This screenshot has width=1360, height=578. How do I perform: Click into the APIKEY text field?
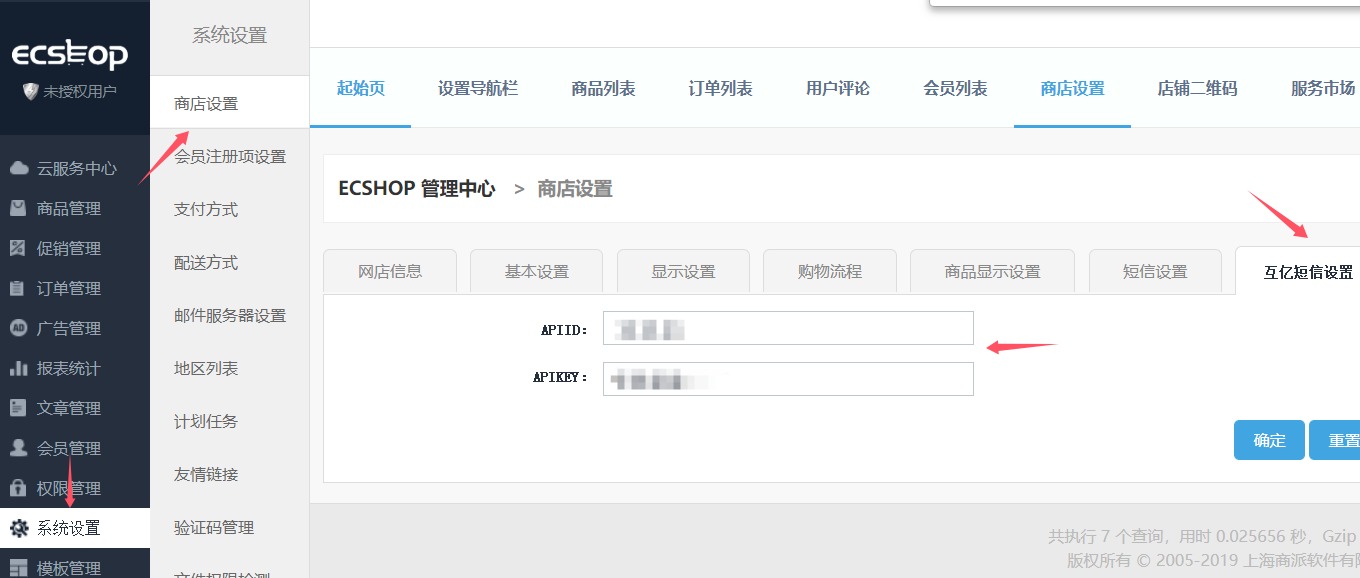click(x=788, y=378)
